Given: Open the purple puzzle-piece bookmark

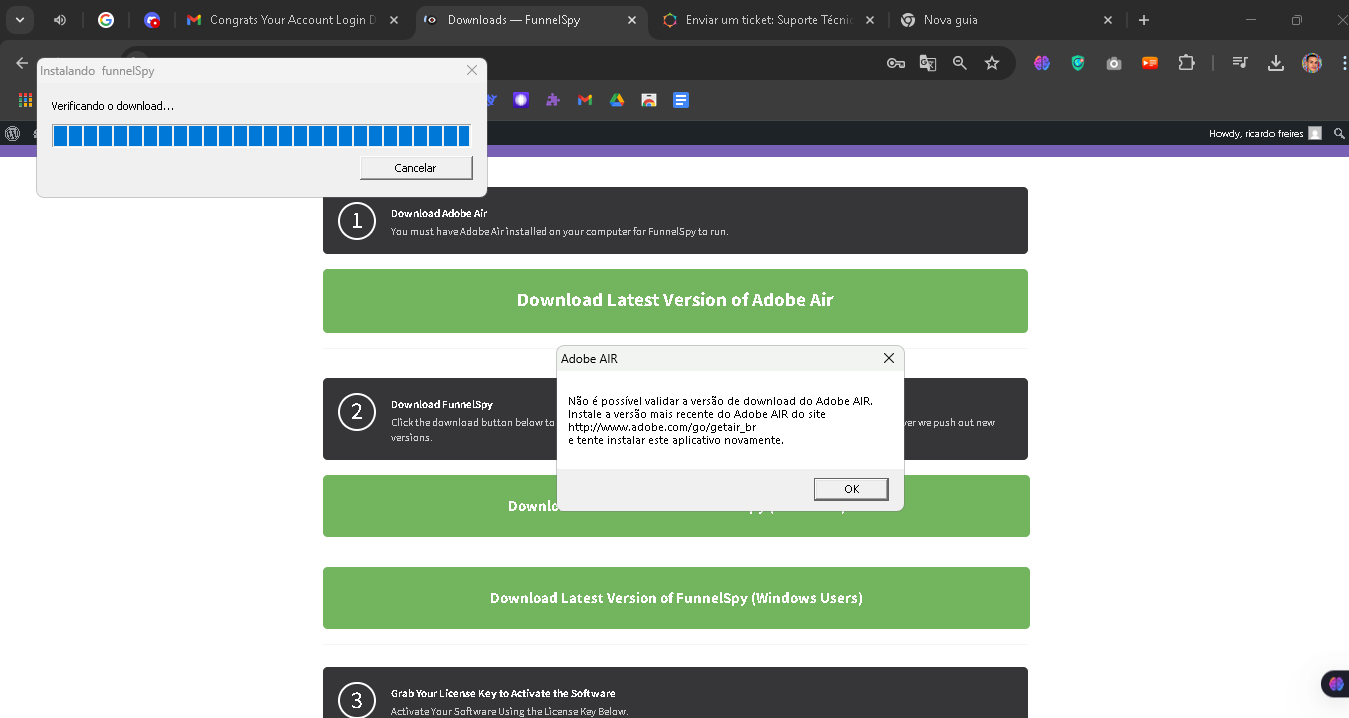Looking at the screenshot, I should pos(553,100).
